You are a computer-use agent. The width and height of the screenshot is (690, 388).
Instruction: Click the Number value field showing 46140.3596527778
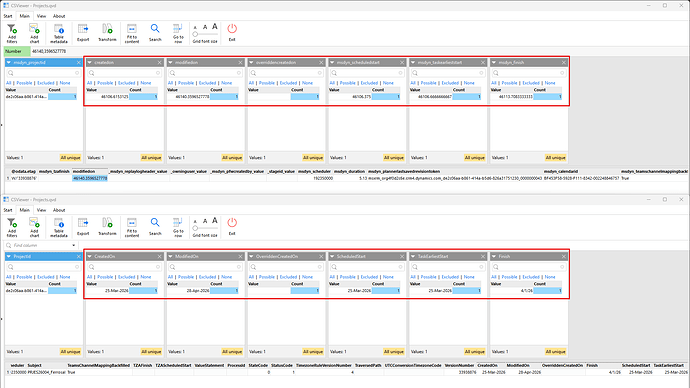coord(49,51)
